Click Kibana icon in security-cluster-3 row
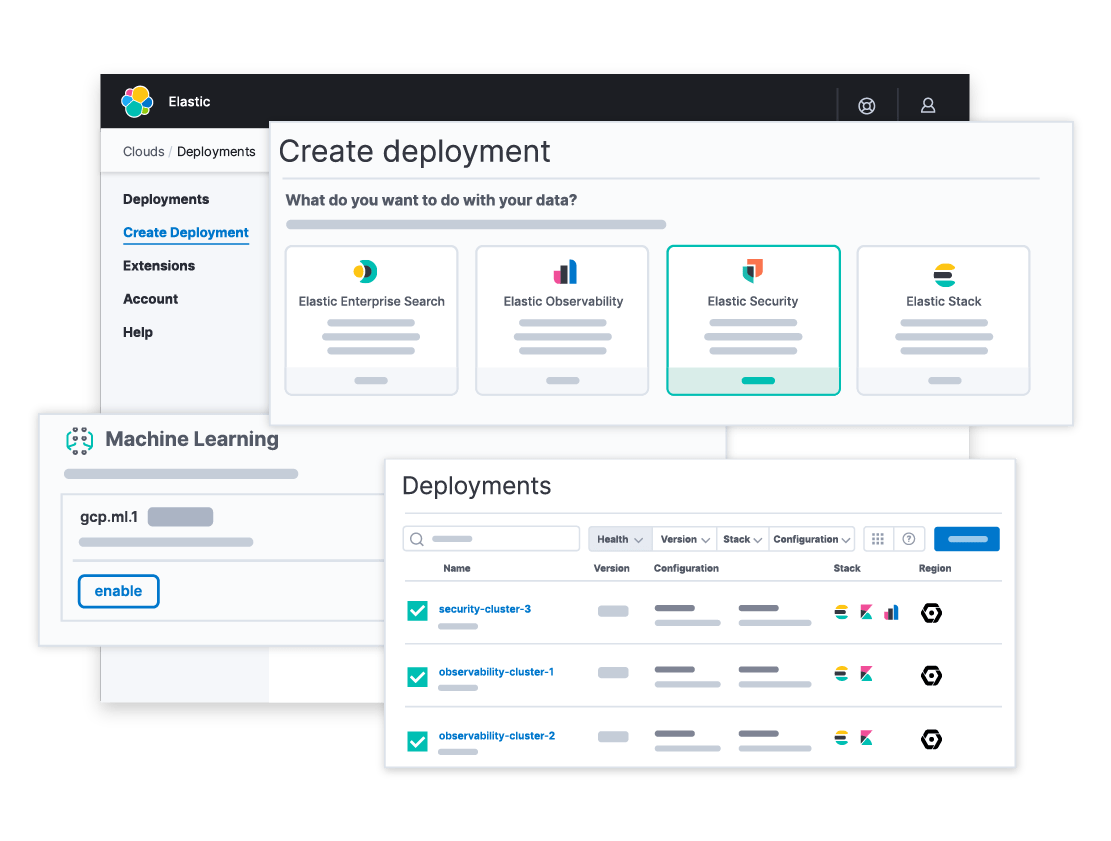The height and width of the screenshot is (841, 1111). pos(866,612)
